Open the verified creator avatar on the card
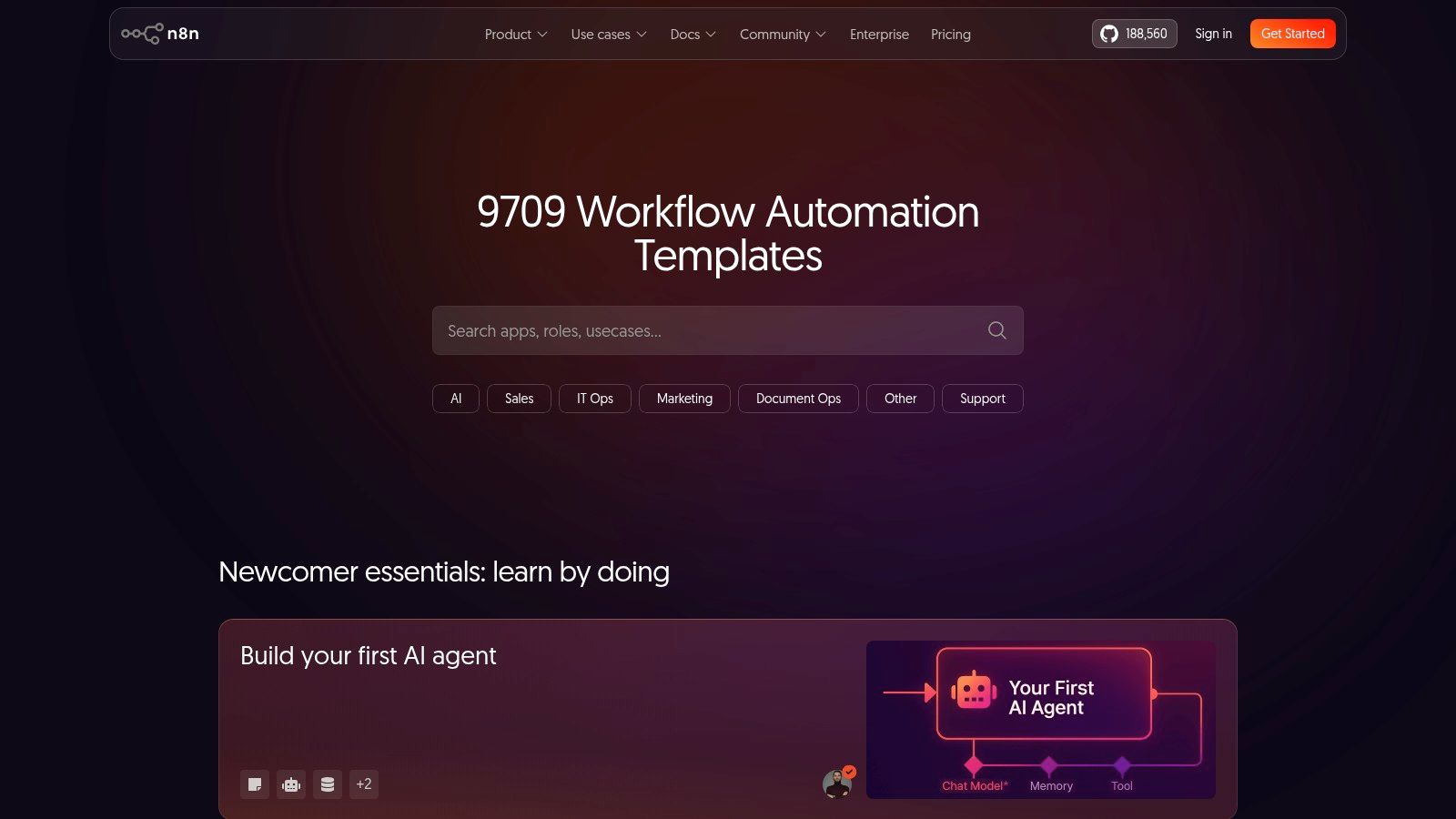Screen dimensions: 1456x819 coord(837,784)
